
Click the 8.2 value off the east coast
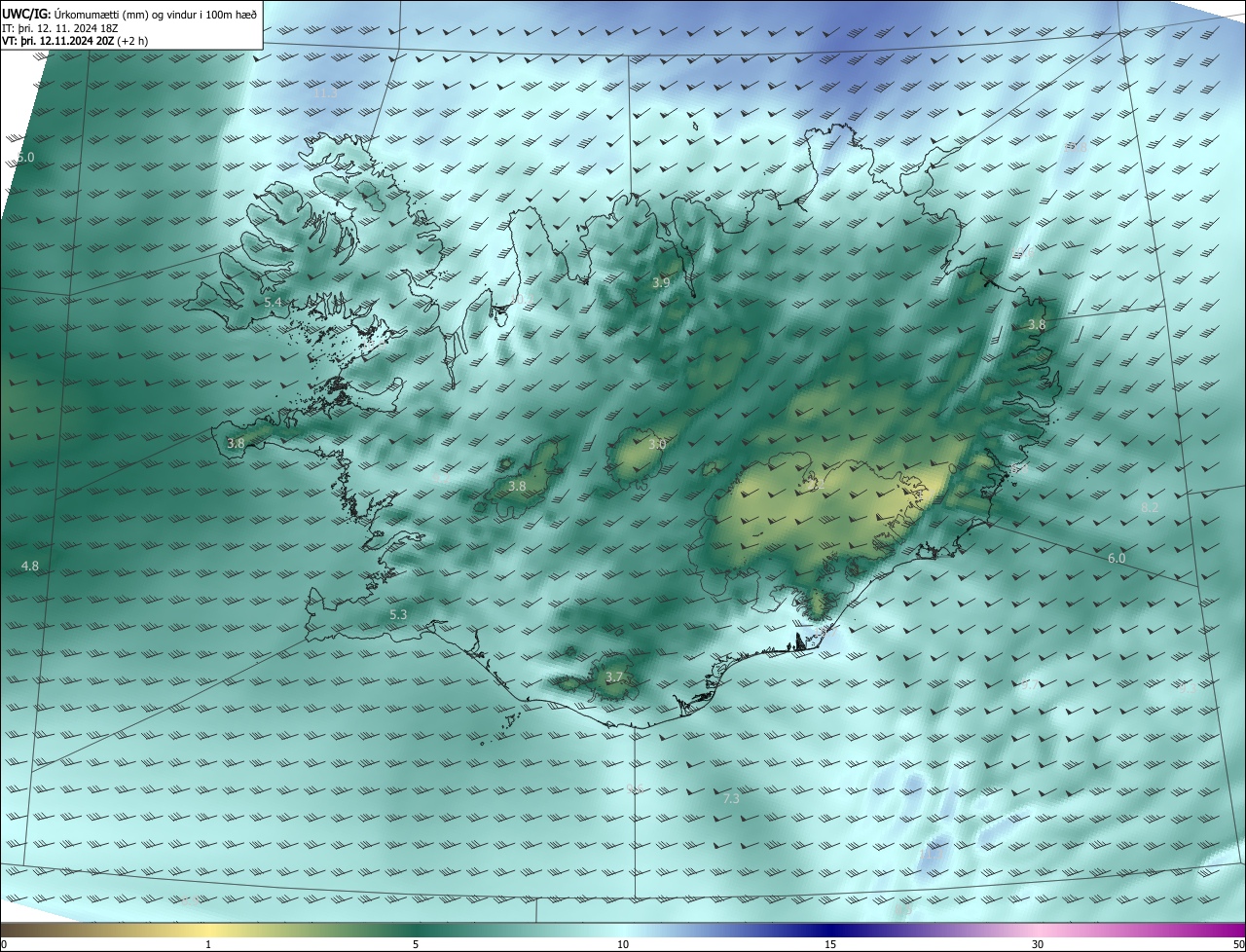click(1150, 508)
